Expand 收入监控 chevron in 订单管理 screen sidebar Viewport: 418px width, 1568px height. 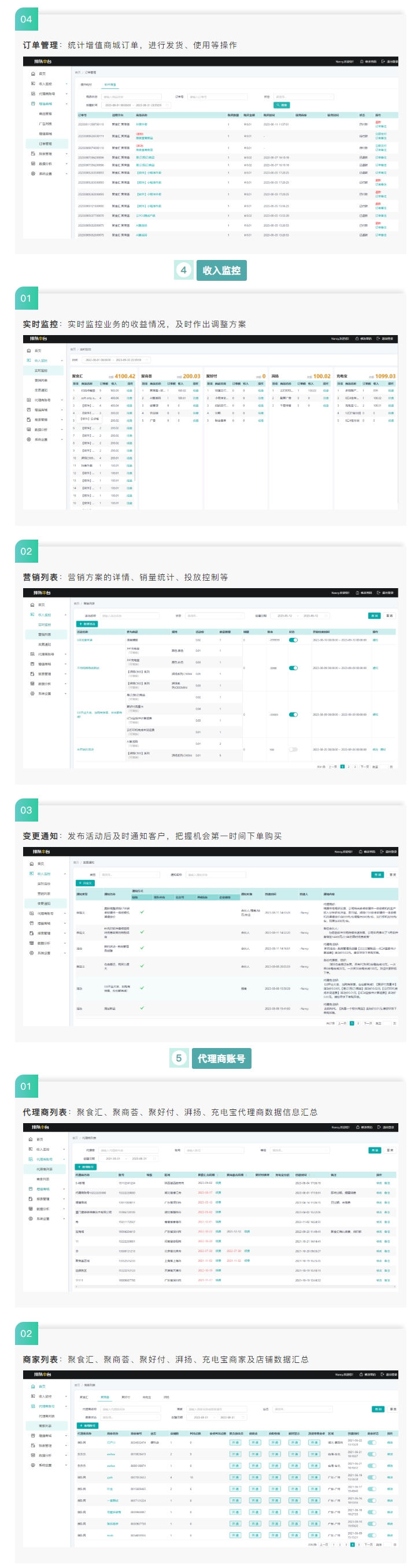pos(66,84)
